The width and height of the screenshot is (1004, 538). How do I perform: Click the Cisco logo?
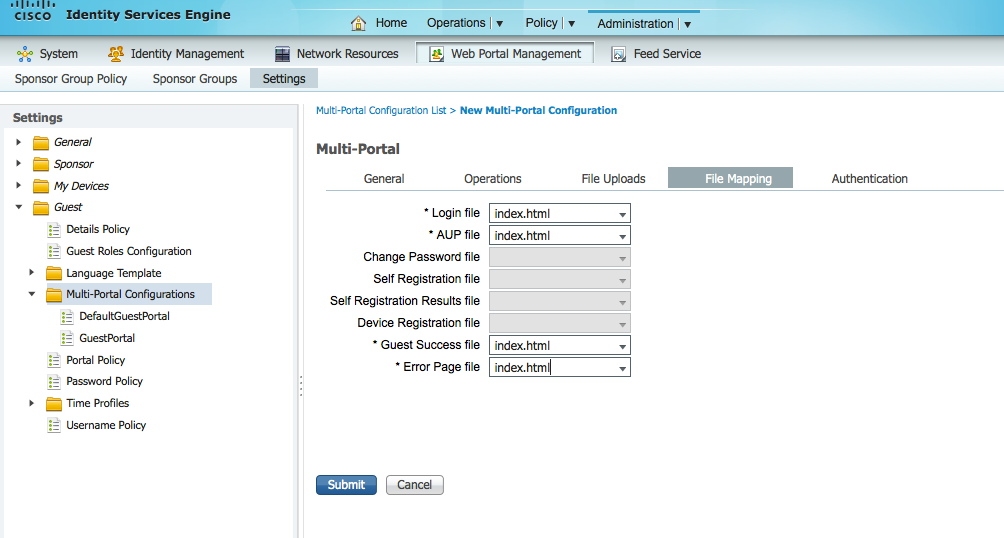[x=33, y=11]
